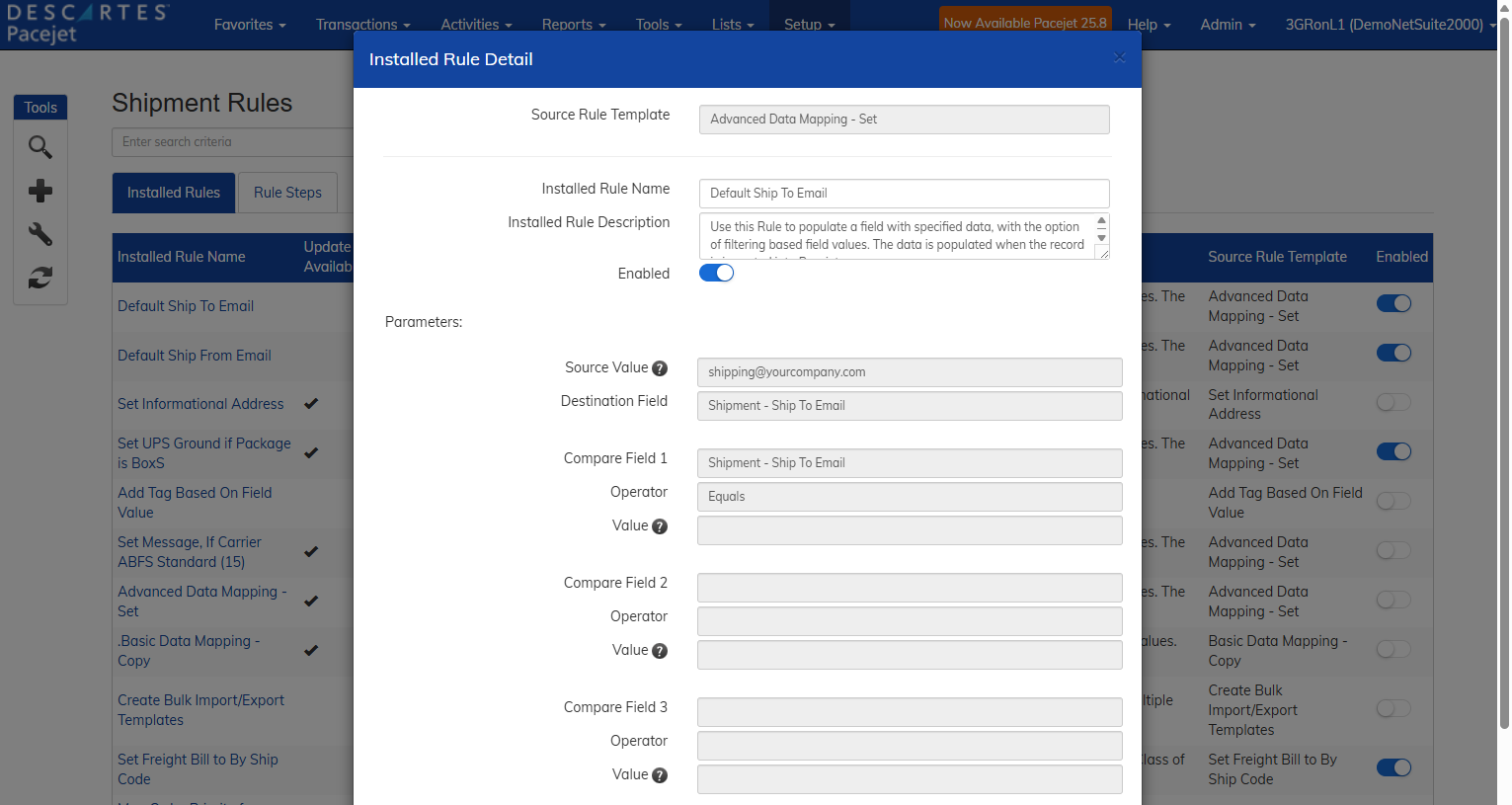
Task: Select the search tool in the Tools panel
Action: click(40, 146)
